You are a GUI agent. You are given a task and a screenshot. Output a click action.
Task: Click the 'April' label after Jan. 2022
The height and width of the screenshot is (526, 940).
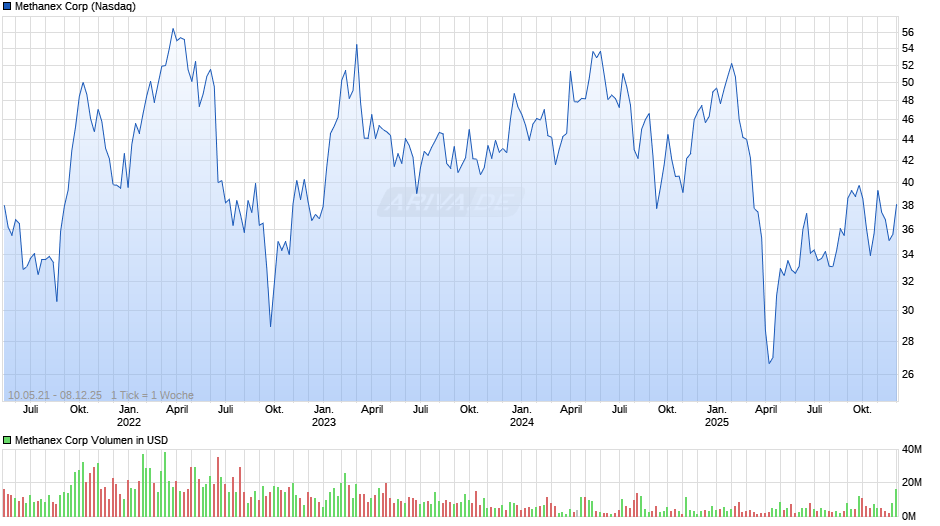[177, 410]
